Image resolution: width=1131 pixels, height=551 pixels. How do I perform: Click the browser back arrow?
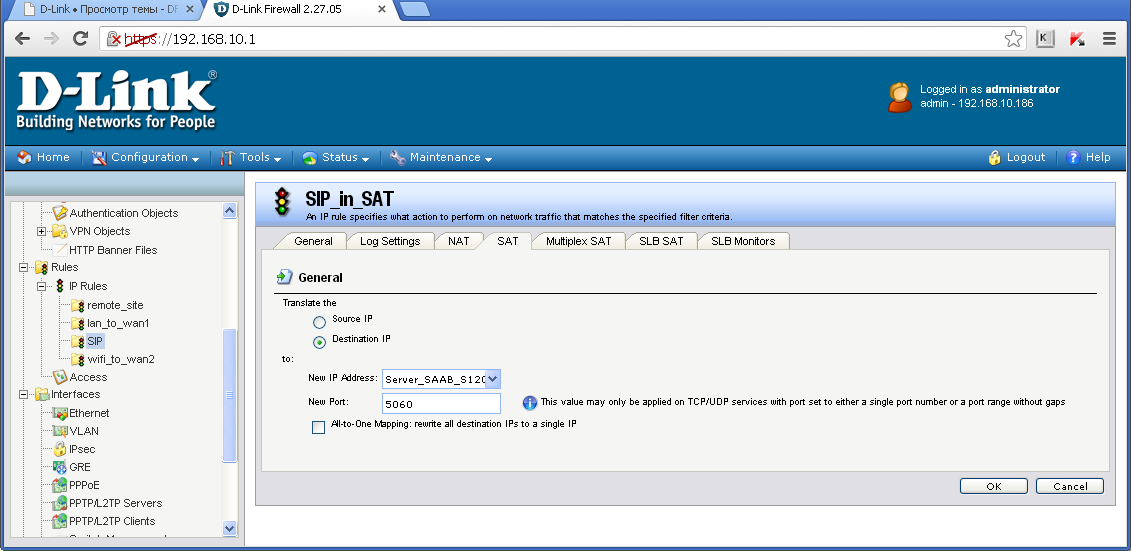(22, 39)
